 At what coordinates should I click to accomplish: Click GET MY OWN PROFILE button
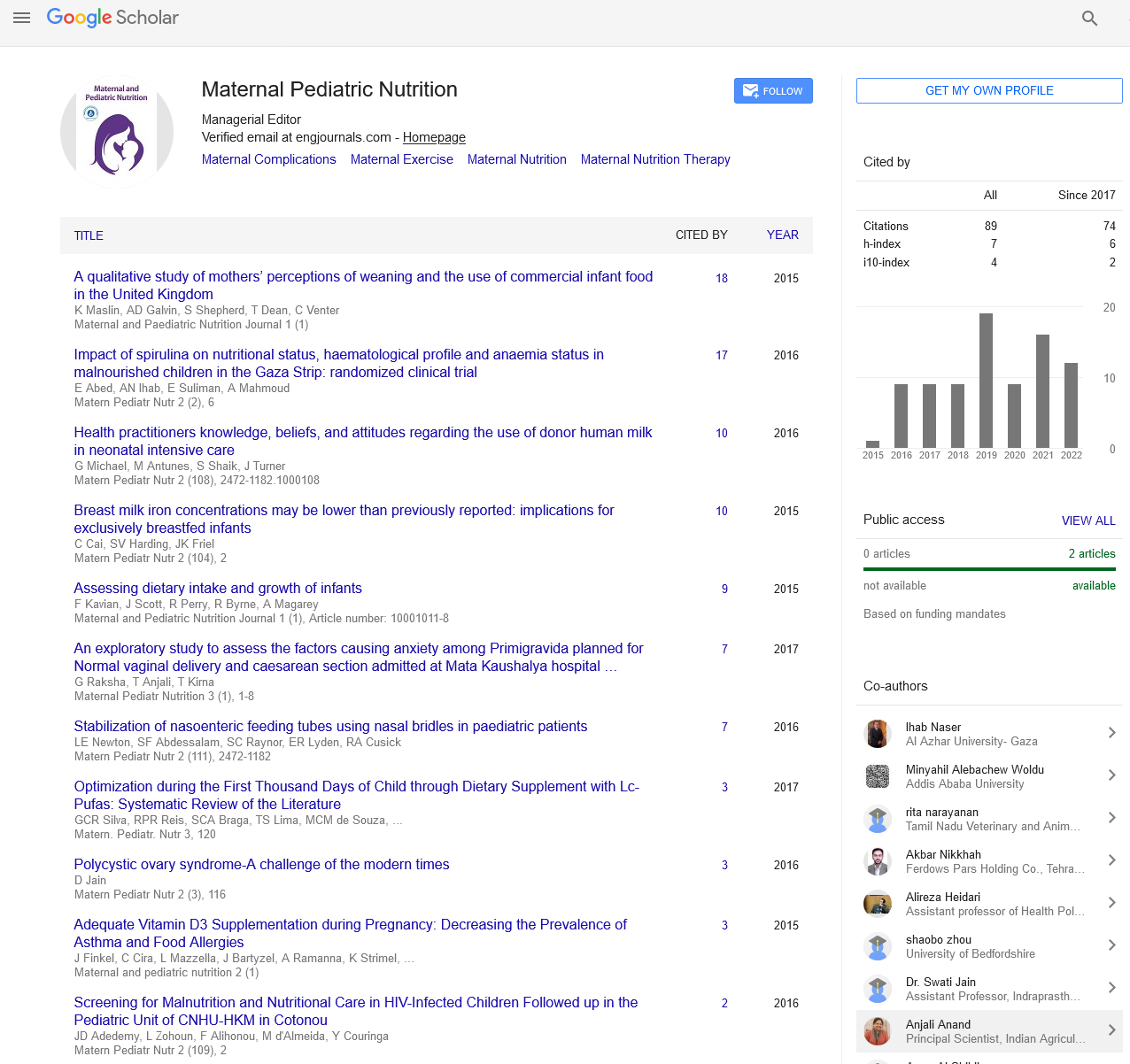(x=988, y=90)
